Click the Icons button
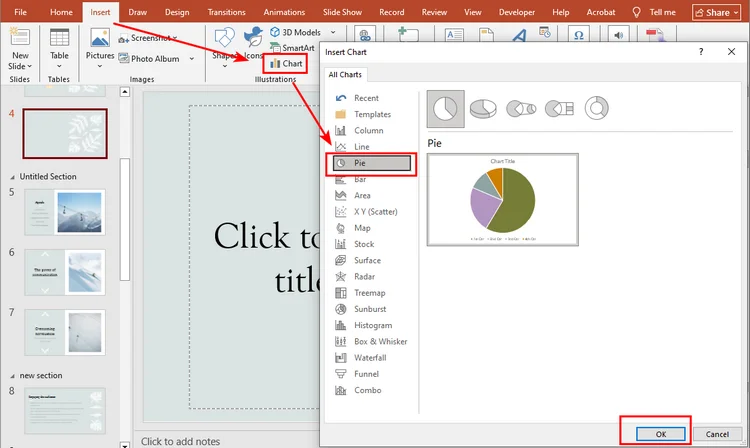This screenshot has height=448, width=750. coord(254,44)
